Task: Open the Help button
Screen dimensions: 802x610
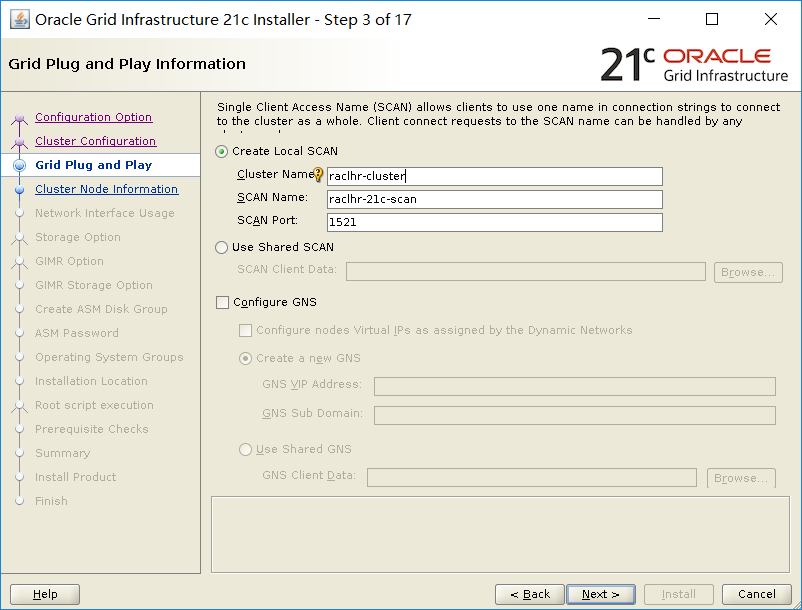Action: [45, 594]
